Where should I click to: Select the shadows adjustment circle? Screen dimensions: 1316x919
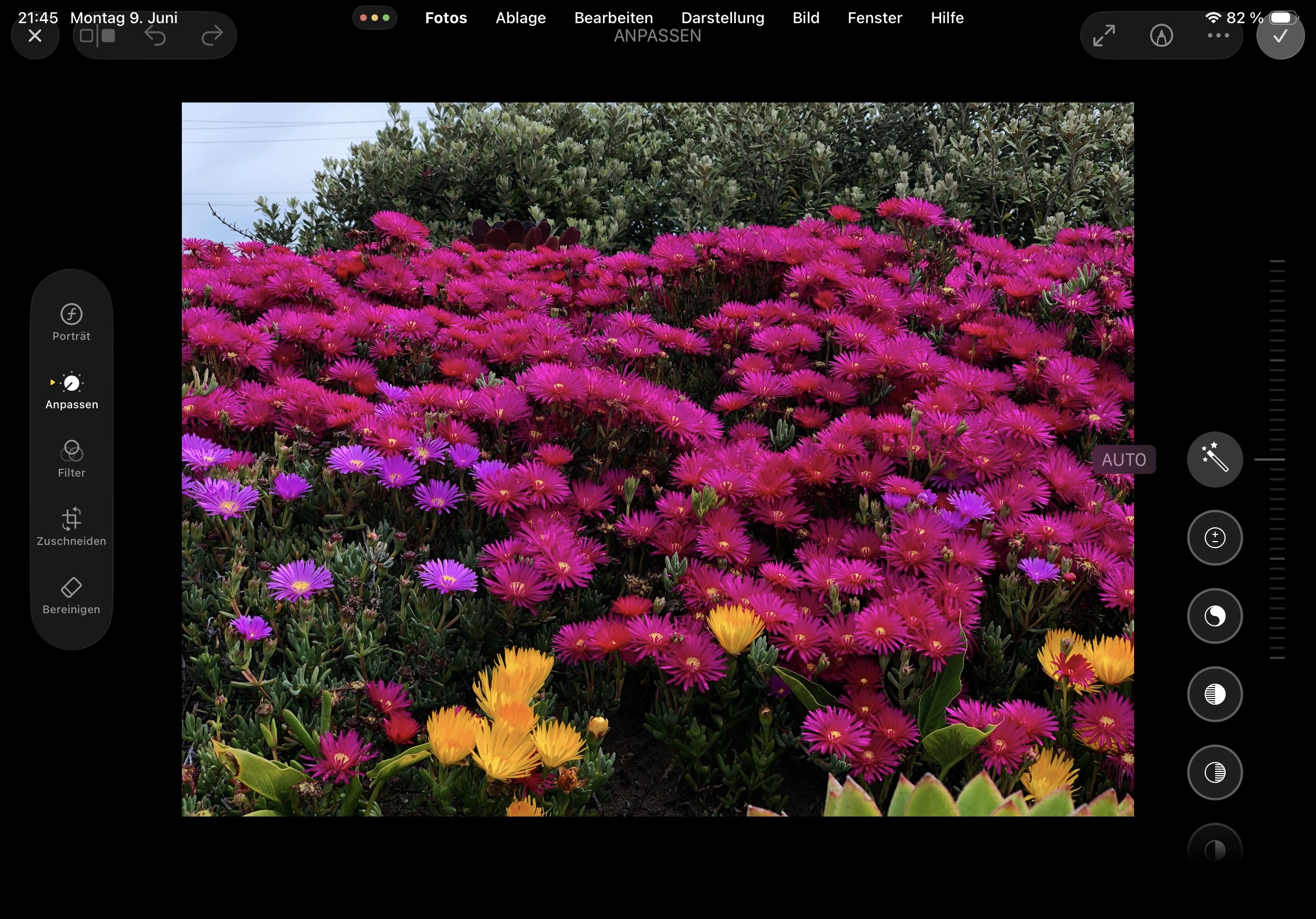coord(1215,772)
